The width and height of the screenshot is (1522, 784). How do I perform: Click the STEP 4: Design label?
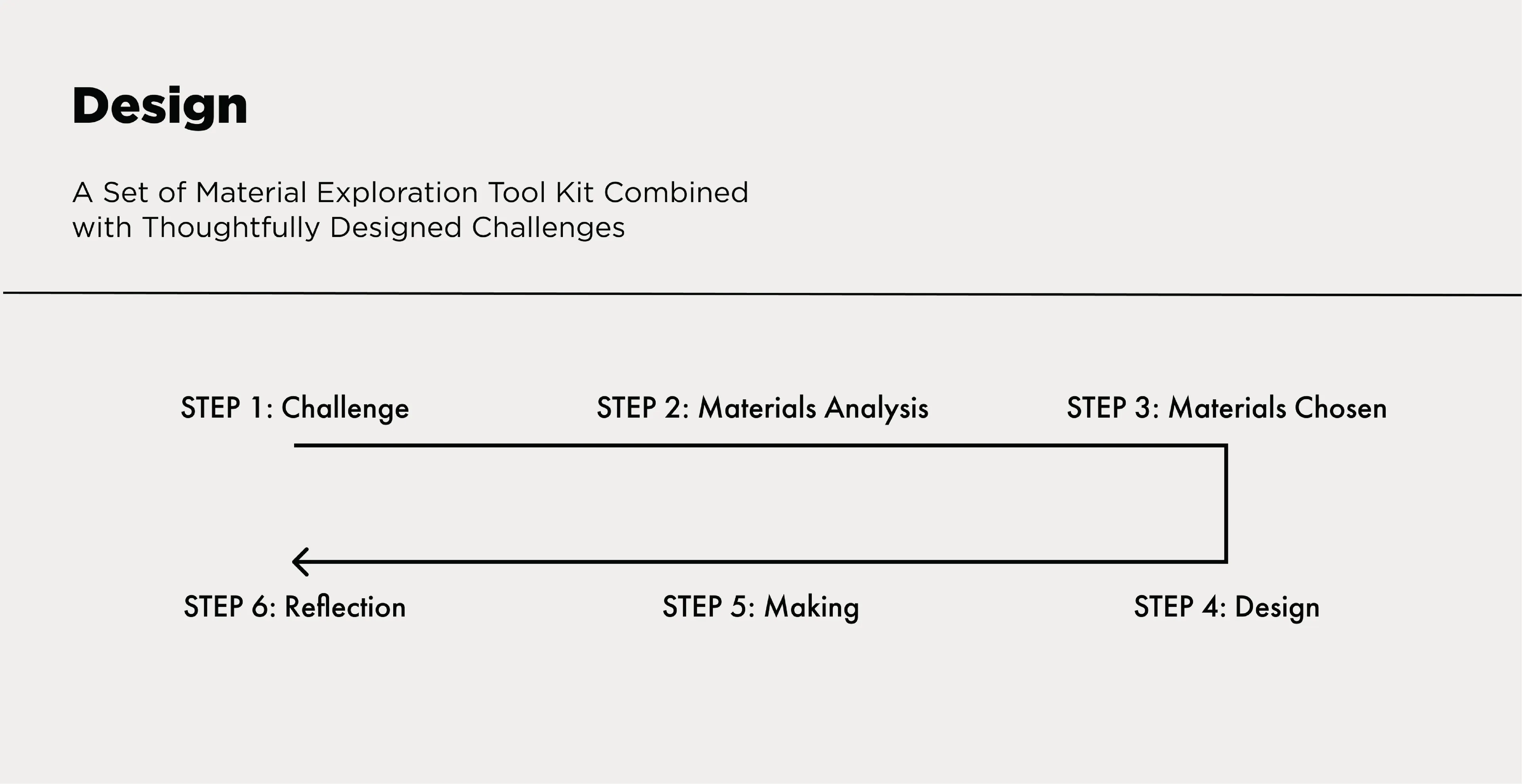pyautogui.click(x=1227, y=607)
